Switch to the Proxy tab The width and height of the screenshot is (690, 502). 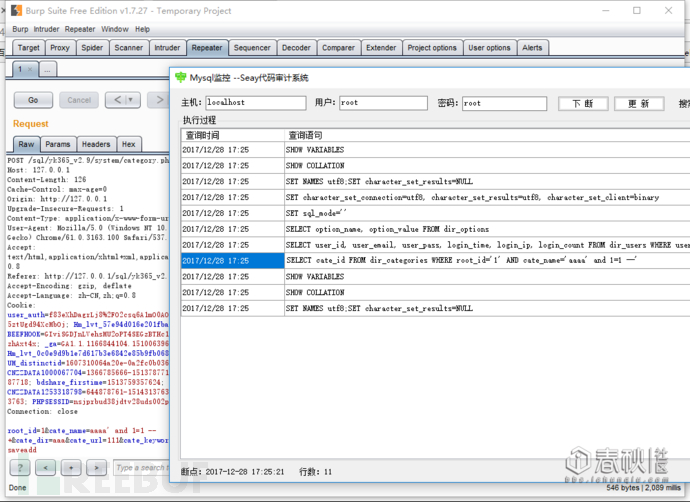click(x=60, y=48)
